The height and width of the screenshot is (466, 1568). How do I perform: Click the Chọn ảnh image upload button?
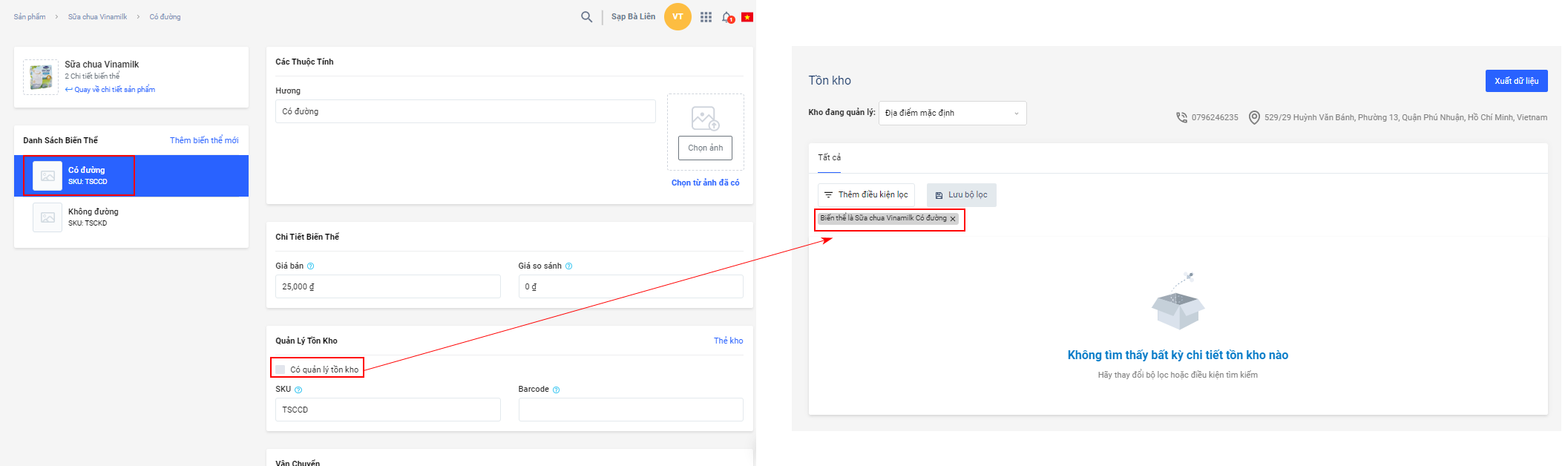pos(705,148)
